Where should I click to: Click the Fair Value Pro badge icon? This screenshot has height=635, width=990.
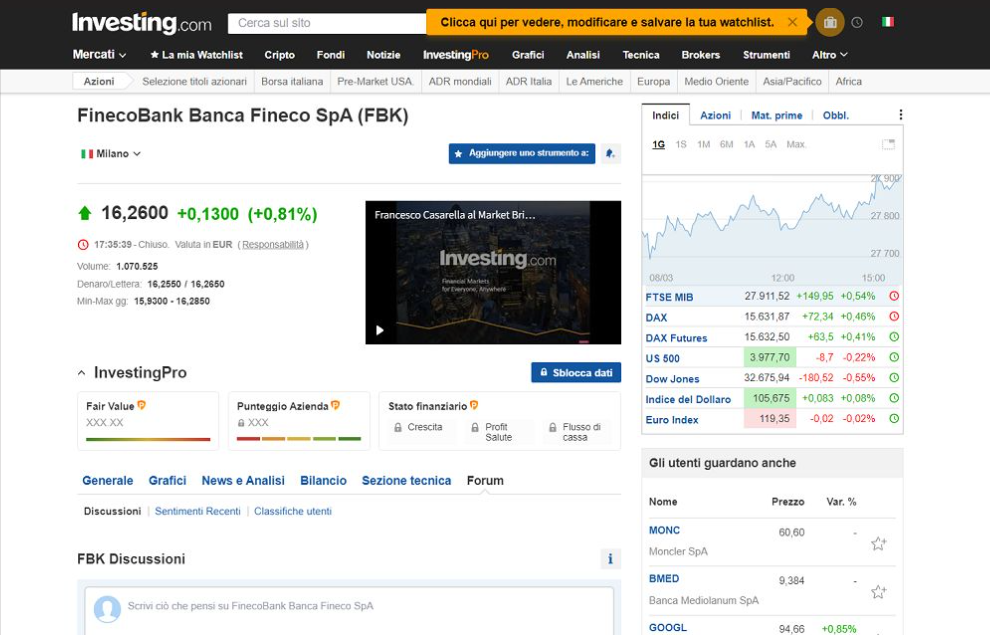141,405
